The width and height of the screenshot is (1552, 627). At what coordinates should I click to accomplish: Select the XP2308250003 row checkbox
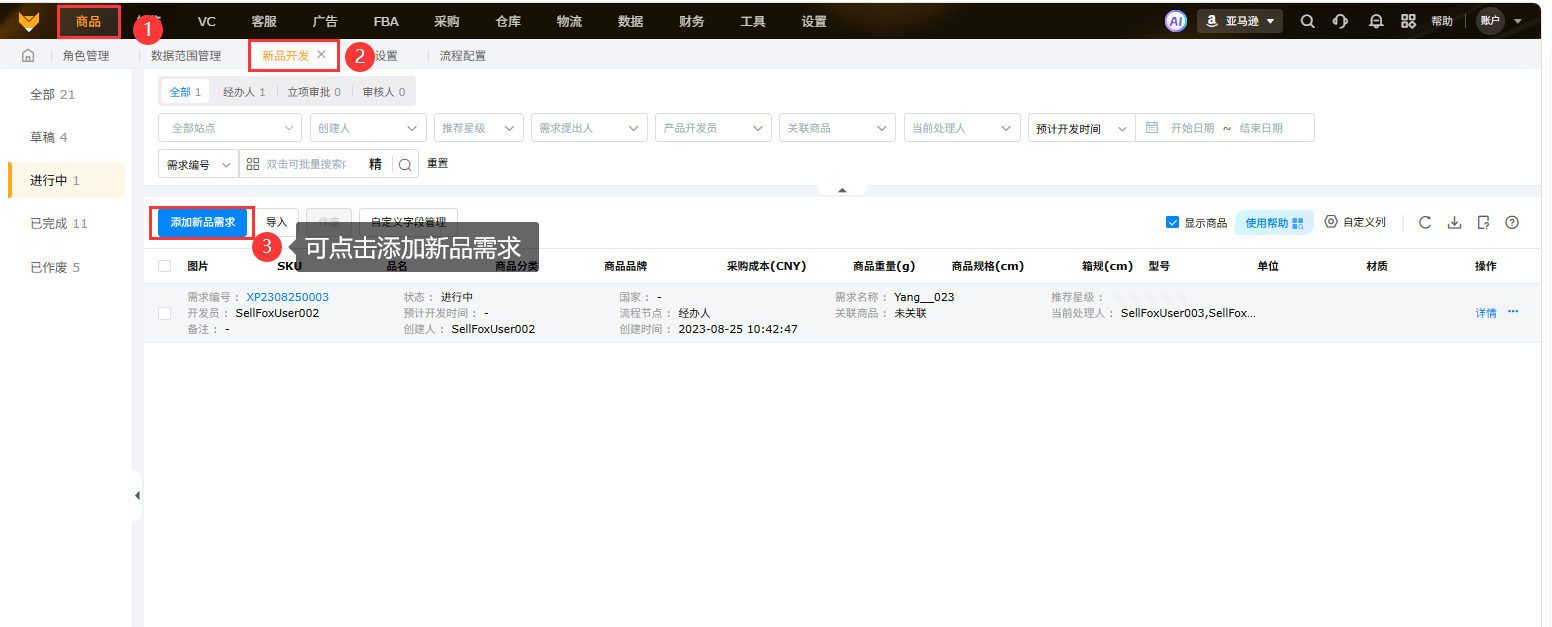pyautogui.click(x=164, y=313)
